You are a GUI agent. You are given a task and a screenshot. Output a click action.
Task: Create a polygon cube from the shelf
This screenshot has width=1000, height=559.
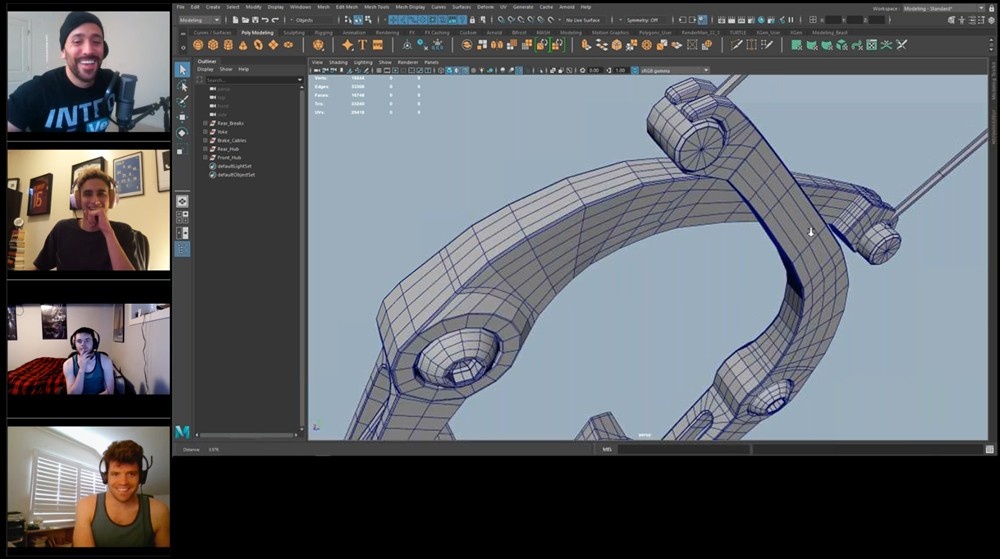point(213,45)
